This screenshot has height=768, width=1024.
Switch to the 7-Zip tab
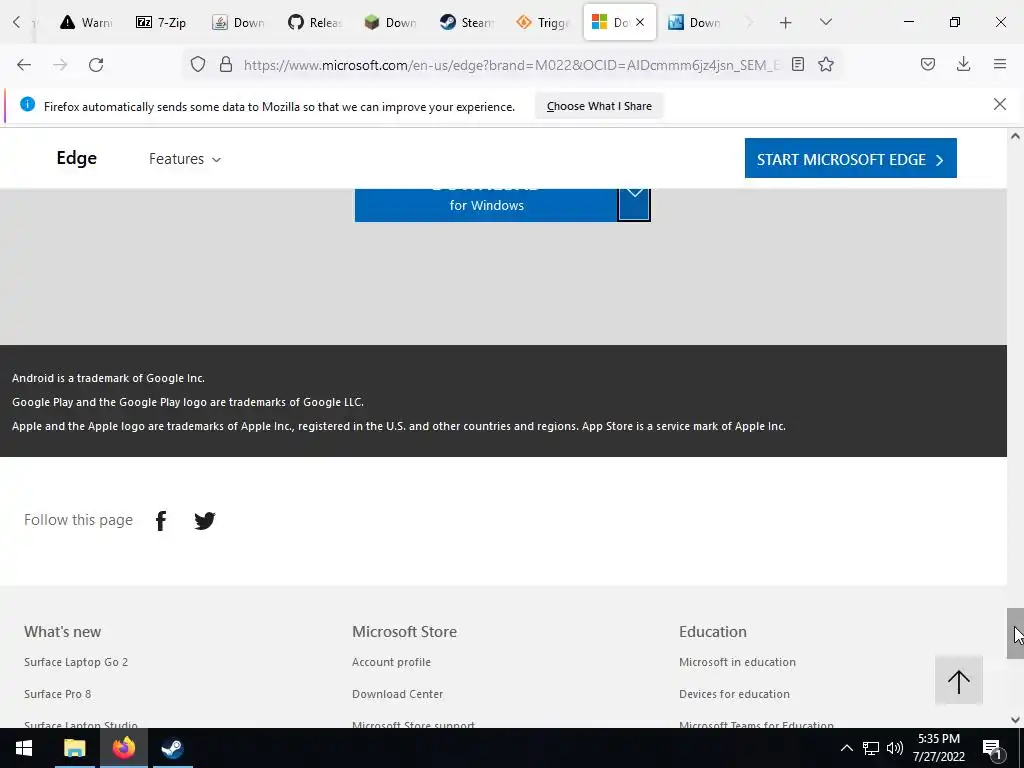(x=161, y=22)
